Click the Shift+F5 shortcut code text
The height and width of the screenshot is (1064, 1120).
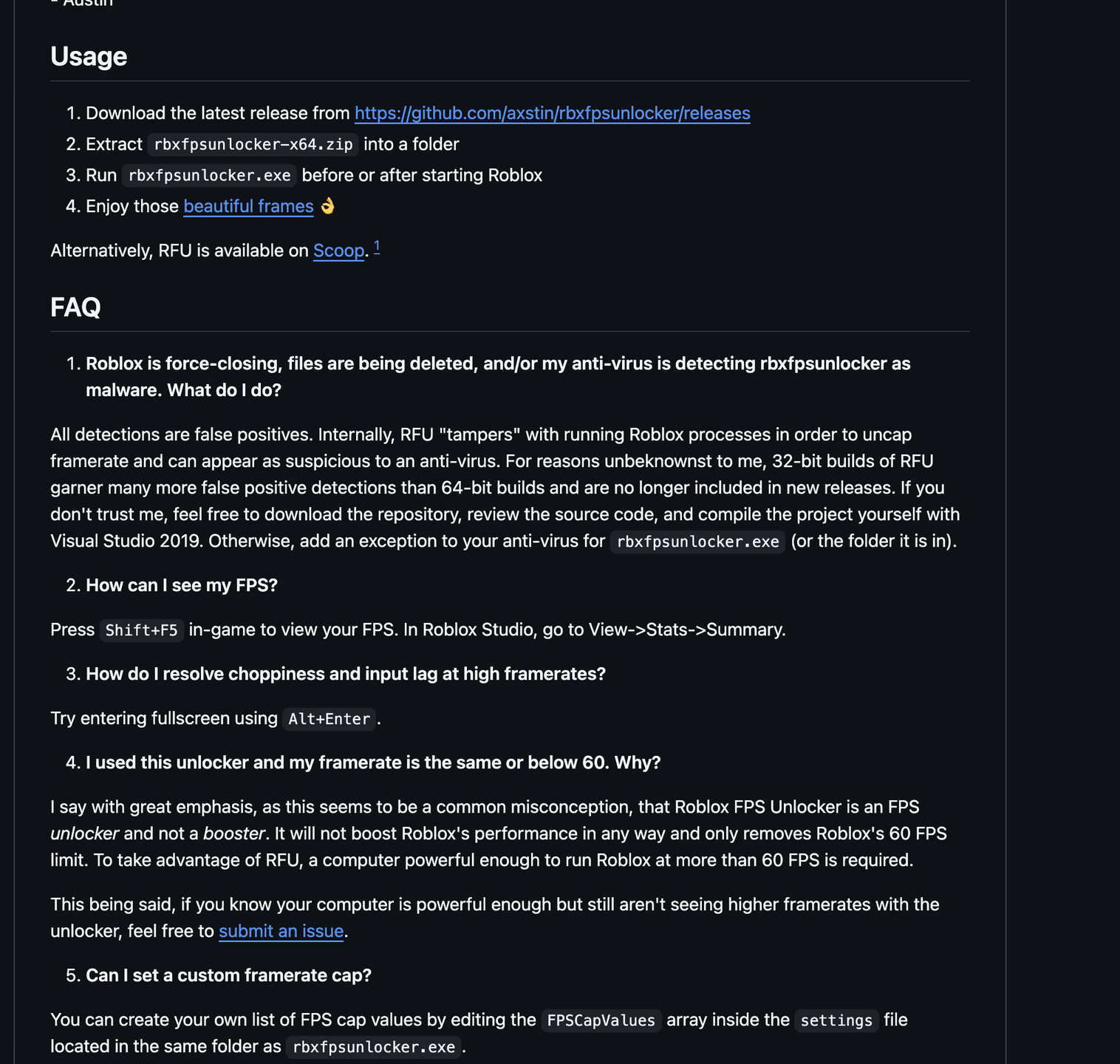click(x=141, y=630)
